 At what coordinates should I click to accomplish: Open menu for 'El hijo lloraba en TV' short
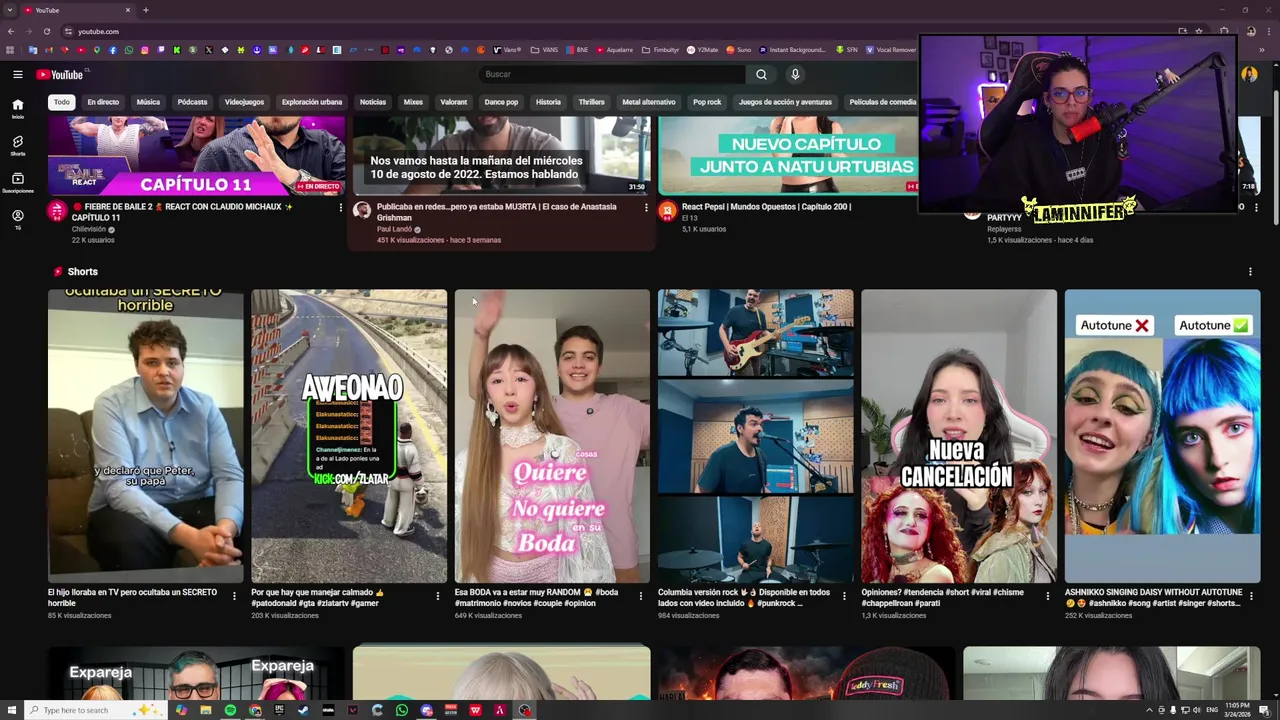click(x=234, y=596)
